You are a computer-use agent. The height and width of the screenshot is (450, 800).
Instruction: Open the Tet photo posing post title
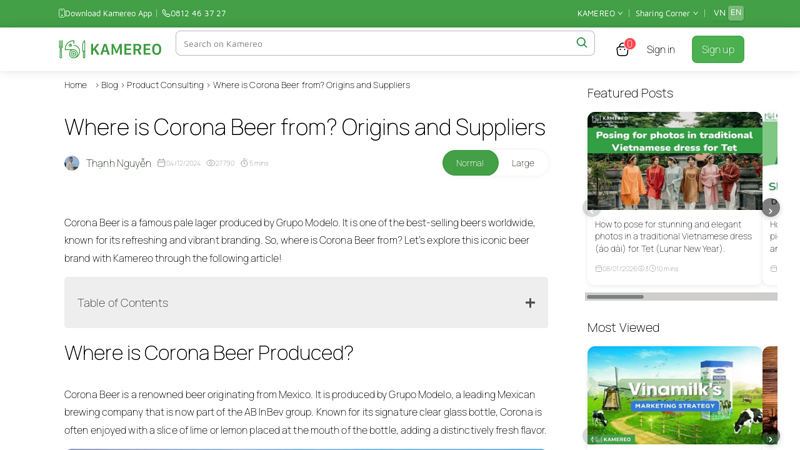673,237
